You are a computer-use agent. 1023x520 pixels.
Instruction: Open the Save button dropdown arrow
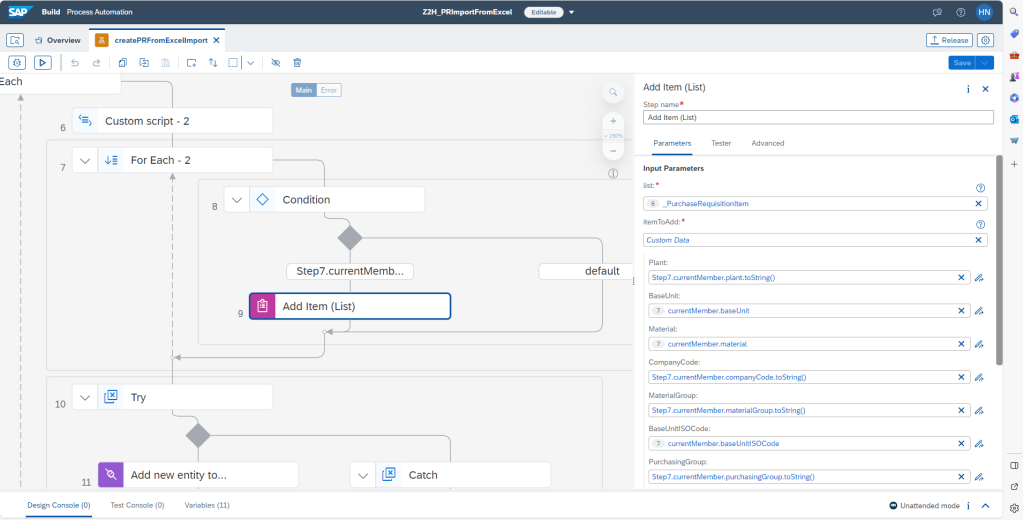[986, 62]
